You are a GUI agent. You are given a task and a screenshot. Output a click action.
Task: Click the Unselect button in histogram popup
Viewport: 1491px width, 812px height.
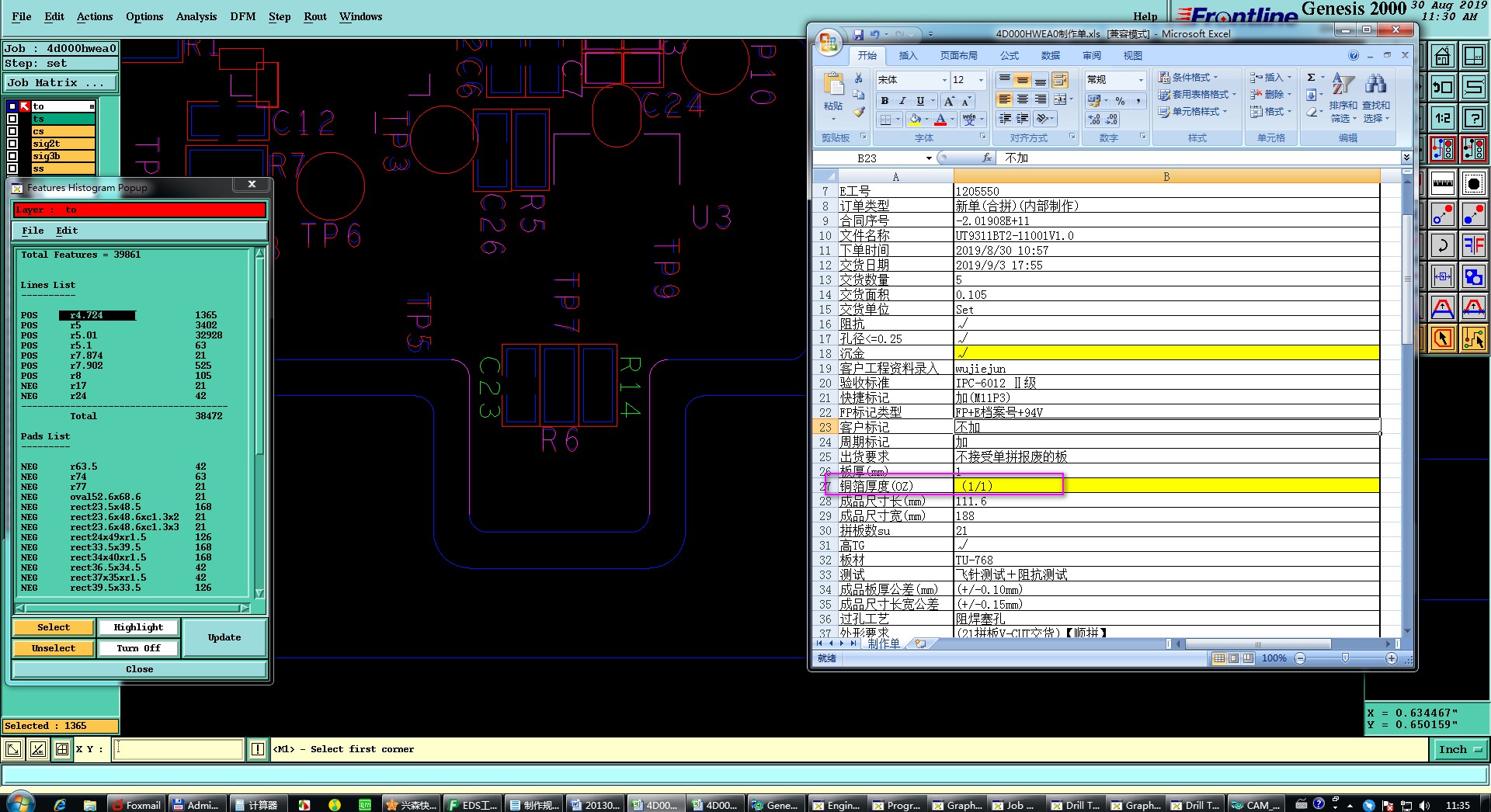tap(54, 648)
